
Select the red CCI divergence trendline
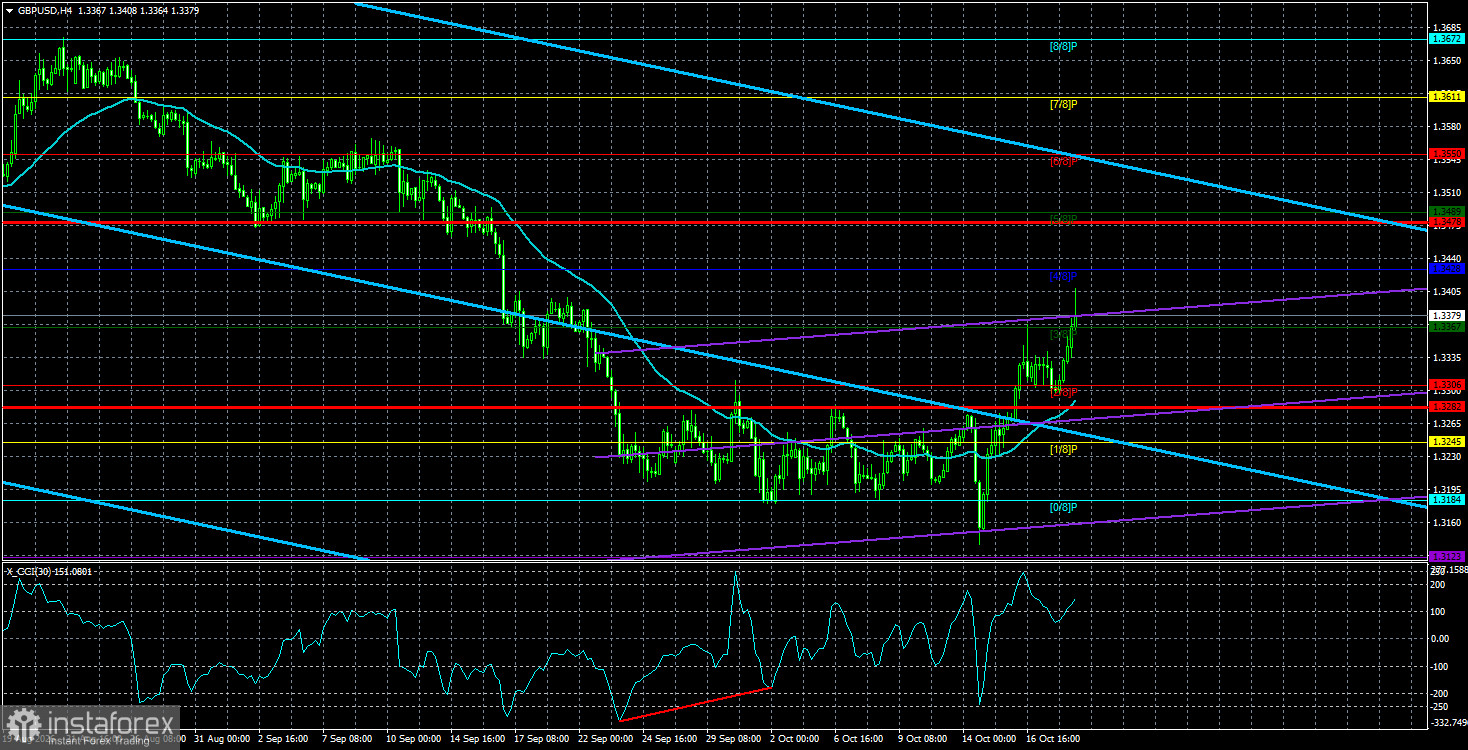coord(696,704)
